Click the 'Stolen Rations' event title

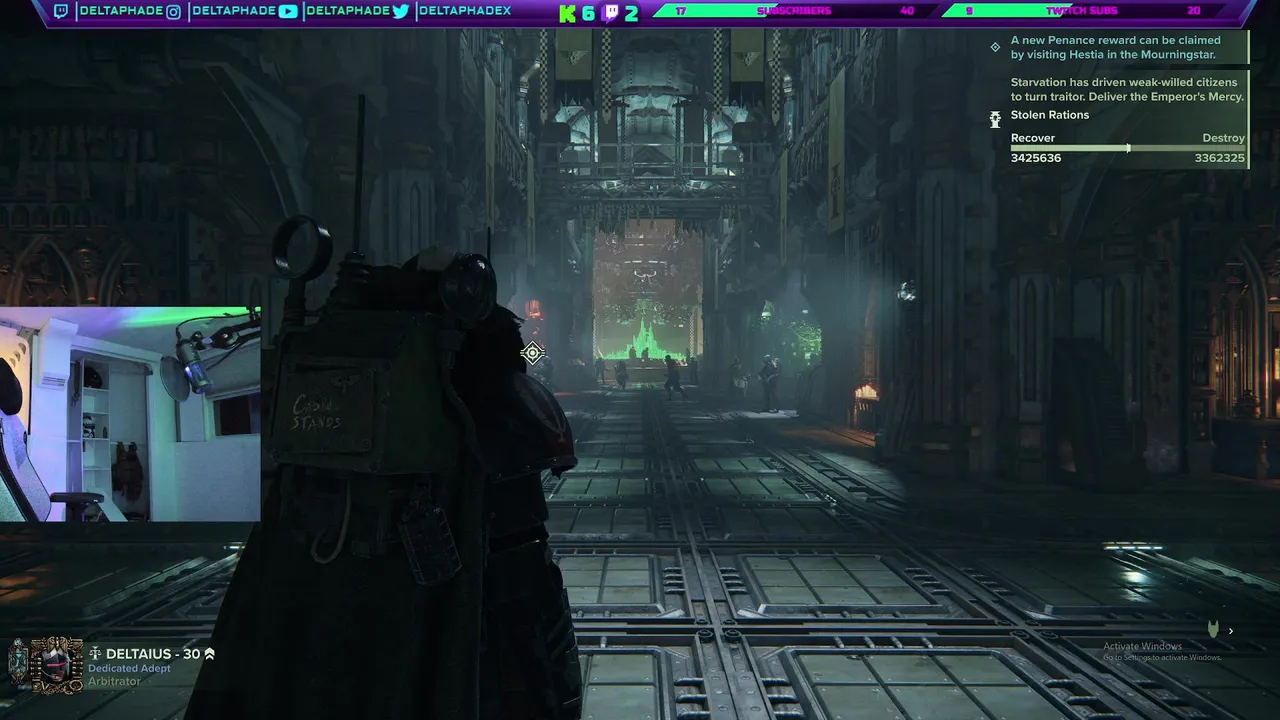coord(1050,115)
